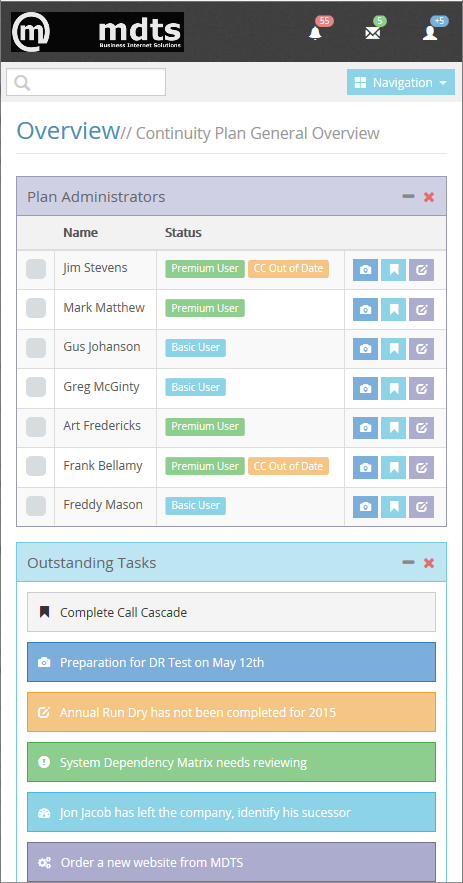The width and height of the screenshot is (463, 883).
Task: Collapse the Plan Administrators panel
Action: [408, 197]
